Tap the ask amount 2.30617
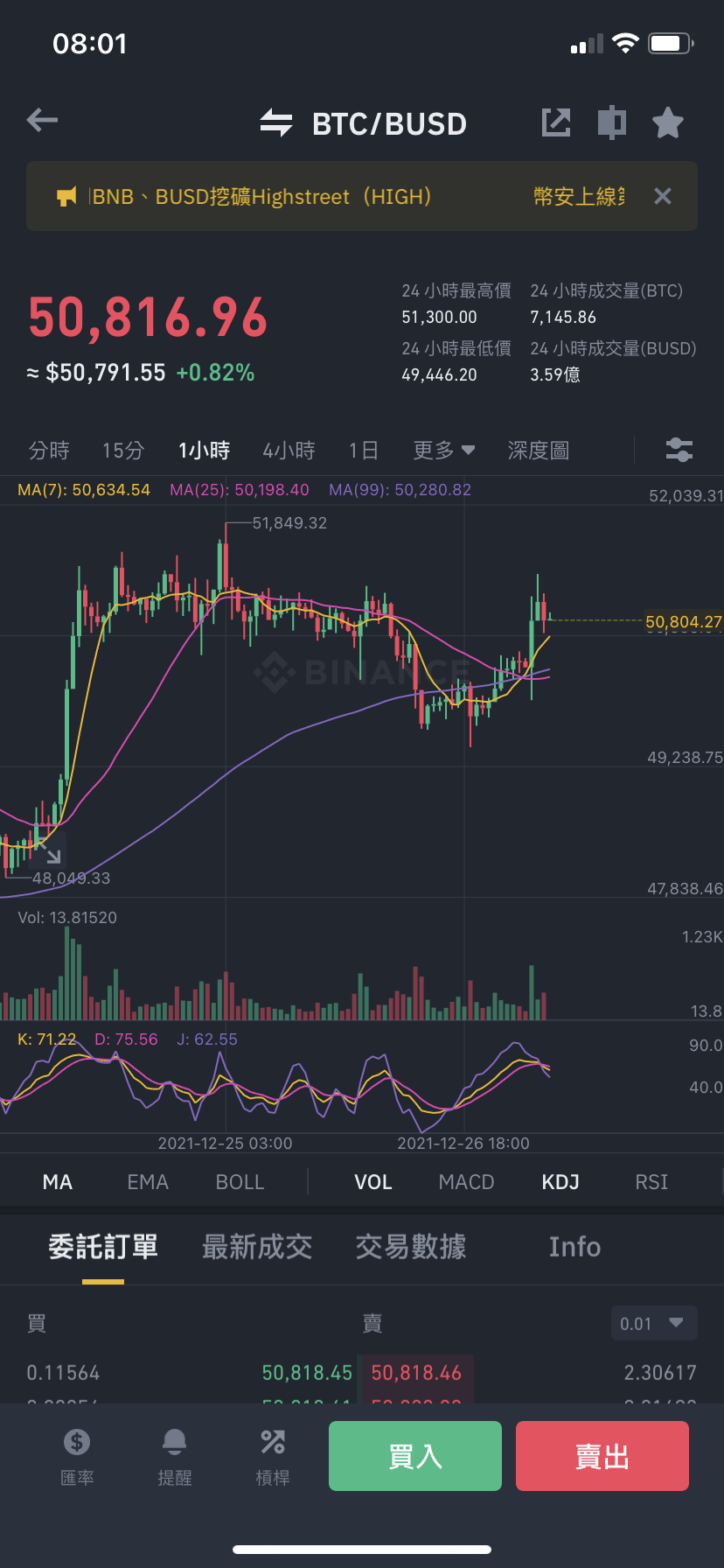This screenshot has height=1568, width=724. (660, 1373)
